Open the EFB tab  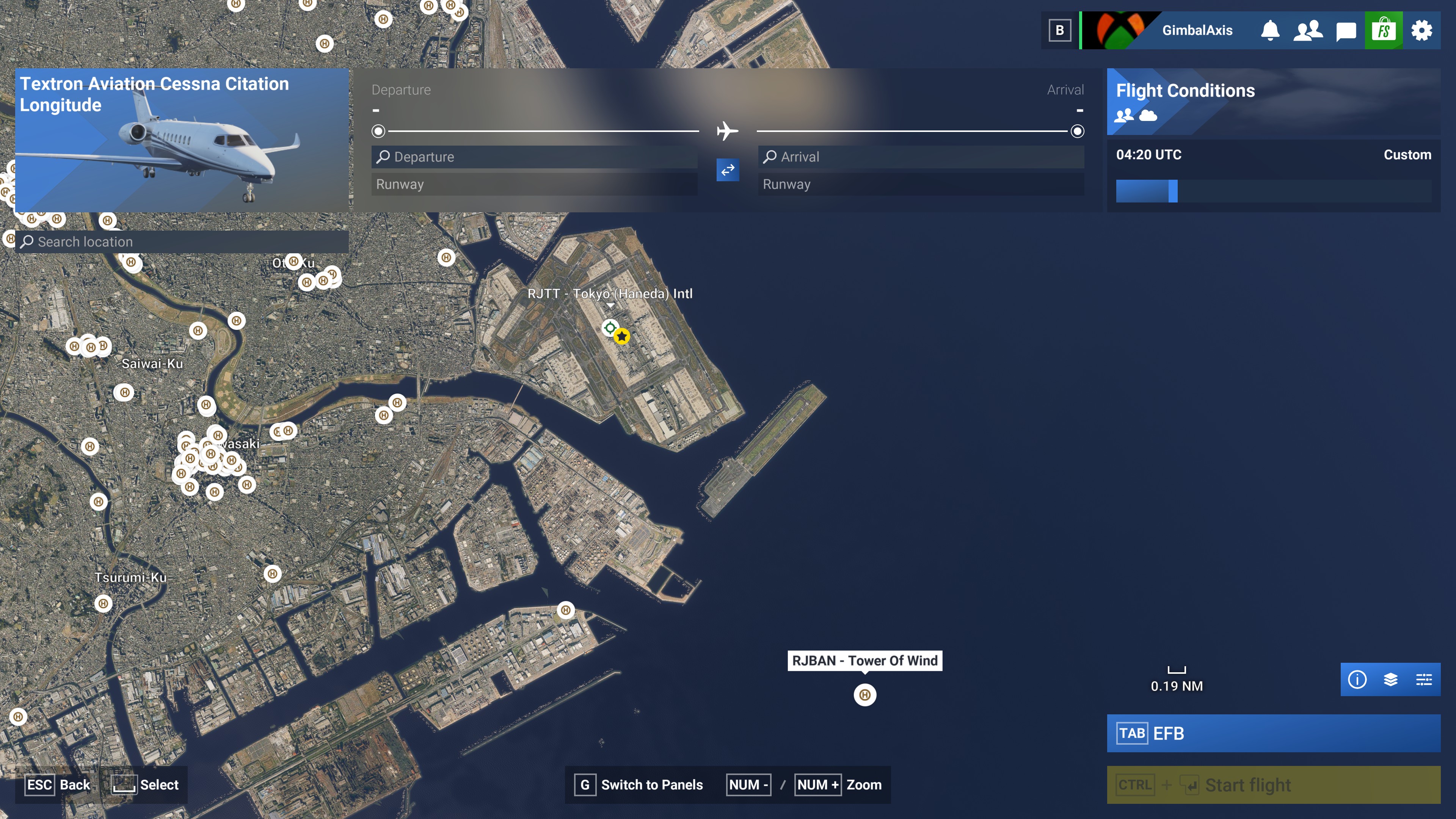point(1273,733)
